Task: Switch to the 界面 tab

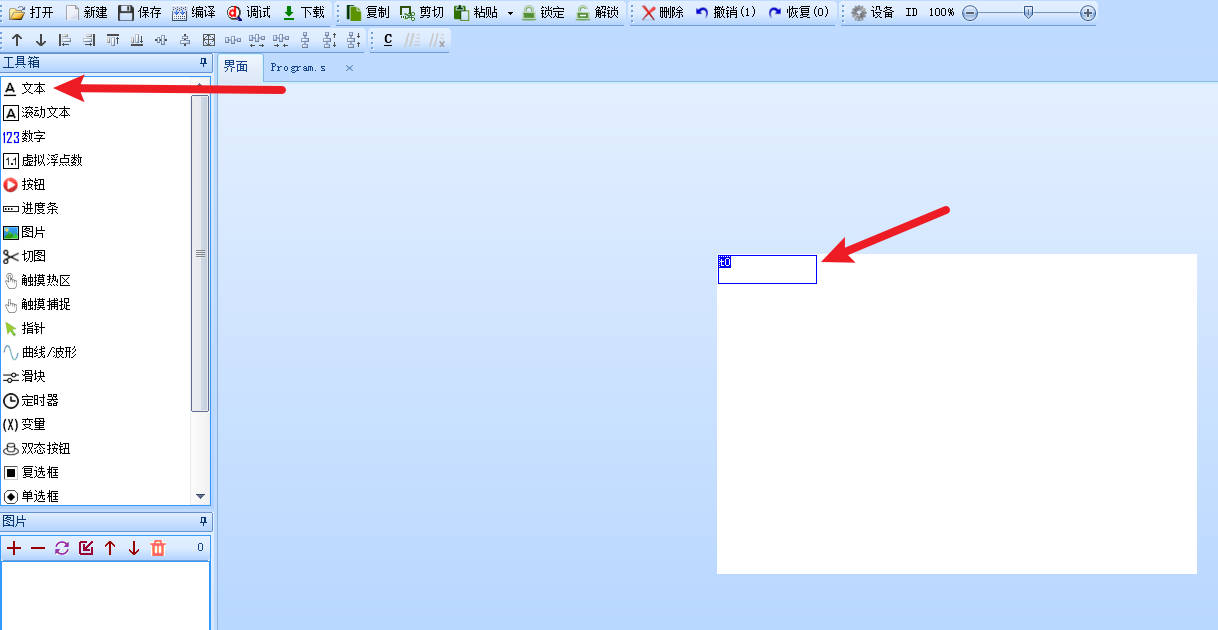Action: [236, 67]
